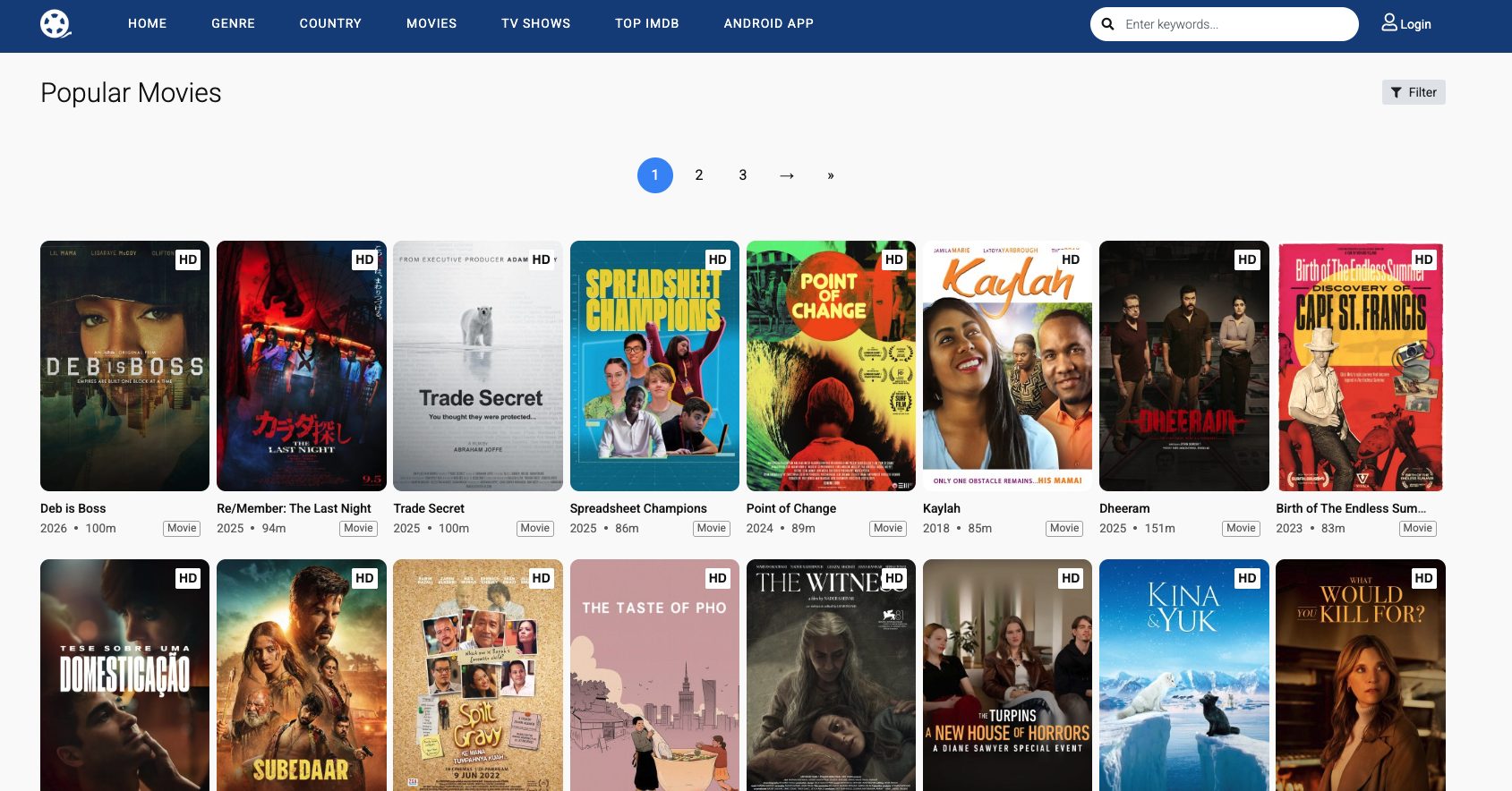Image resolution: width=1512 pixels, height=791 pixels.
Task: Click Point of Change title link
Action: coord(791,508)
